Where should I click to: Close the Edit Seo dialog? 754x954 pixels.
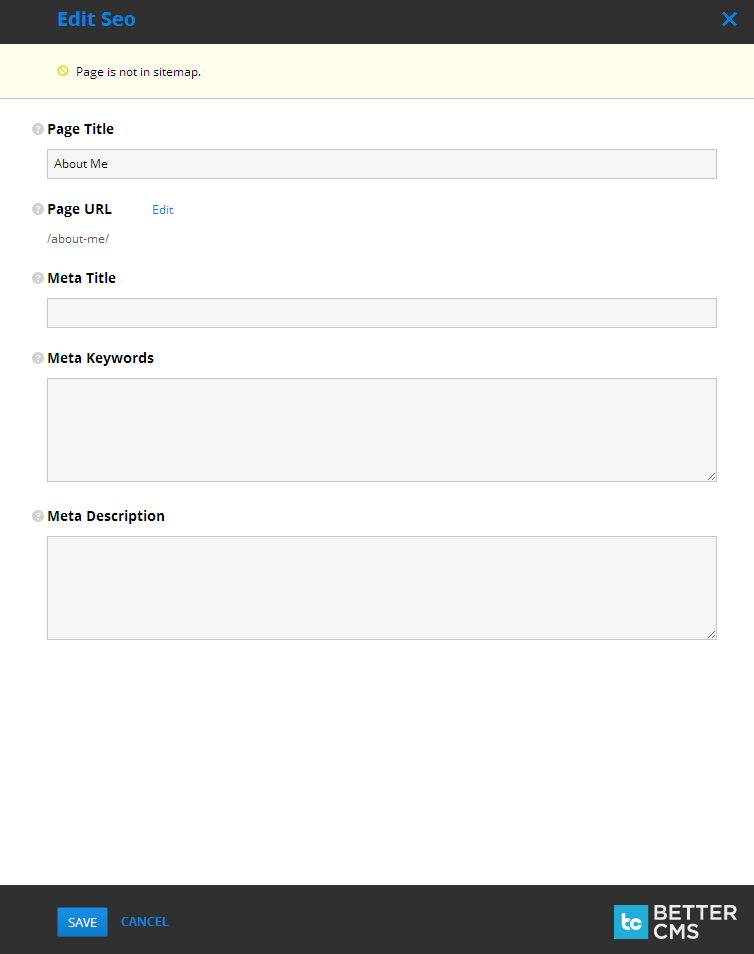point(729,19)
